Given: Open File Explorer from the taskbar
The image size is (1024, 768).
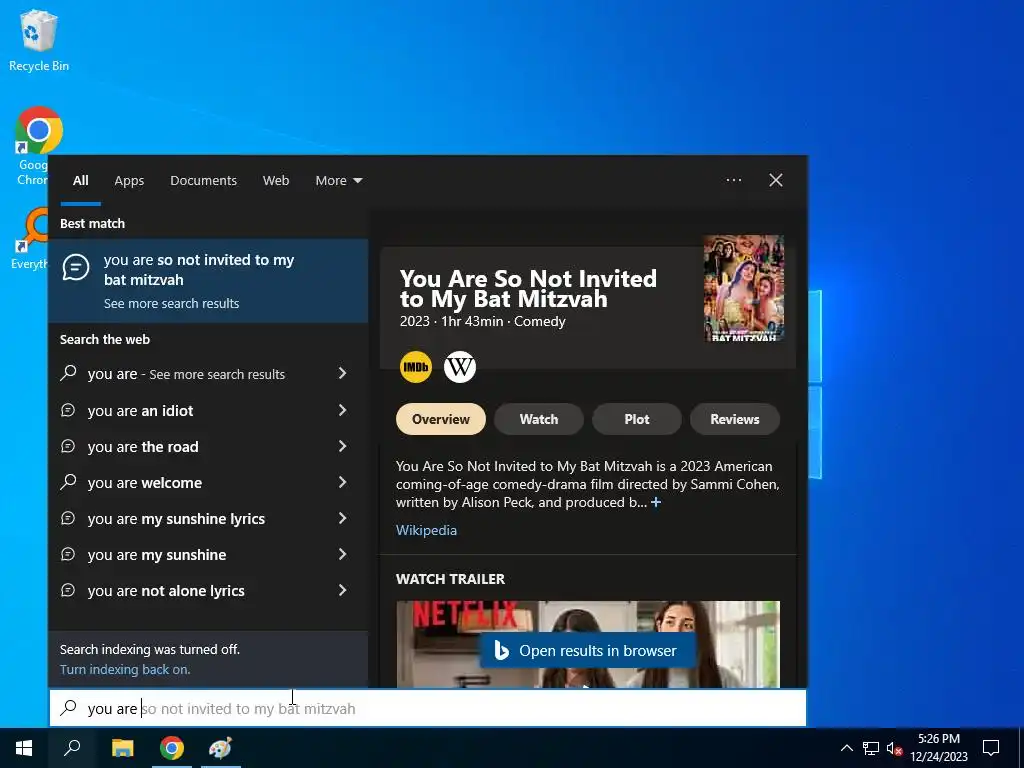Looking at the screenshot, I should click(x=122, y=748).
